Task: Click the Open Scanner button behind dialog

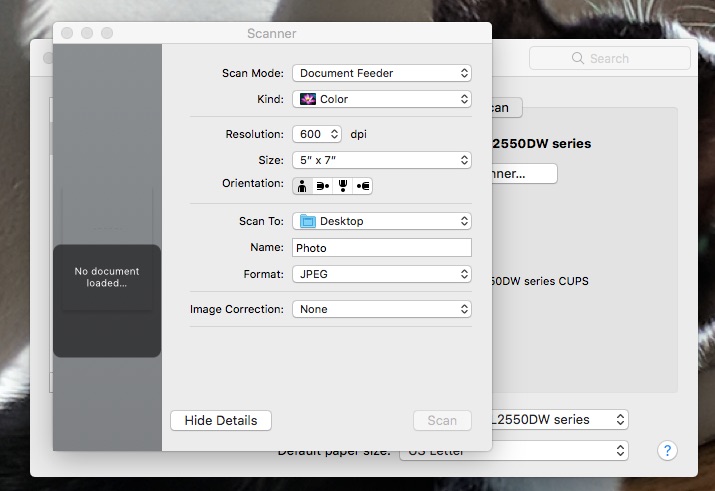Action: pos(524,174)
